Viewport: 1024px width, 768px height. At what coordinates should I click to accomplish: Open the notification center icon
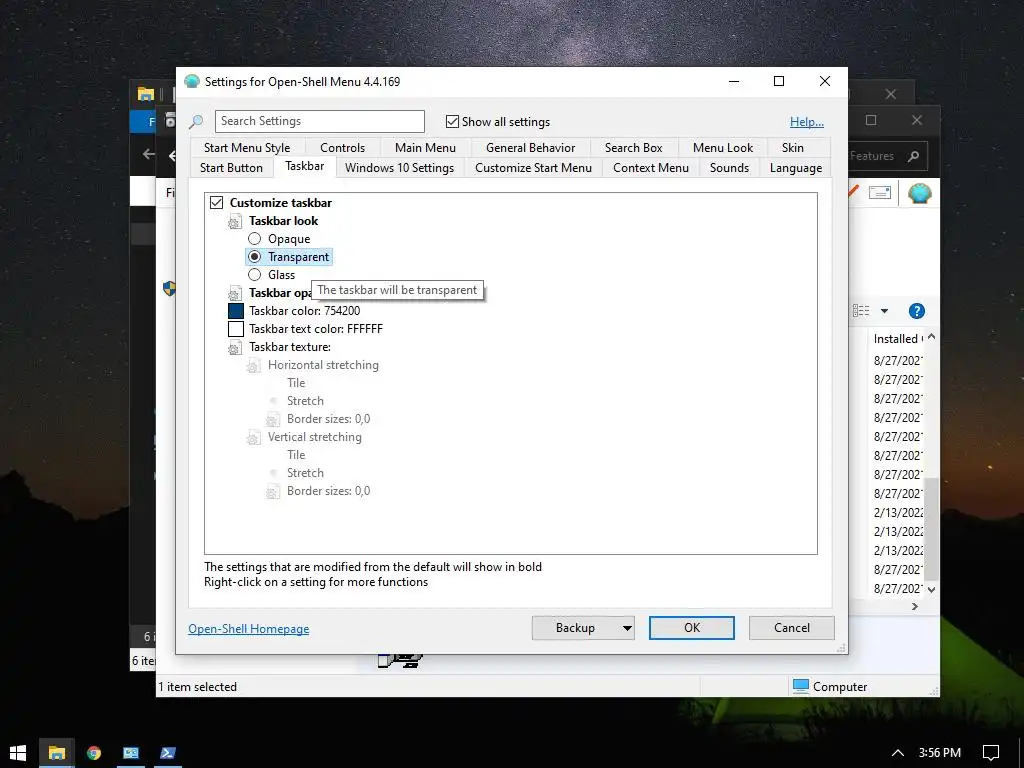click(x=991, y=753)
